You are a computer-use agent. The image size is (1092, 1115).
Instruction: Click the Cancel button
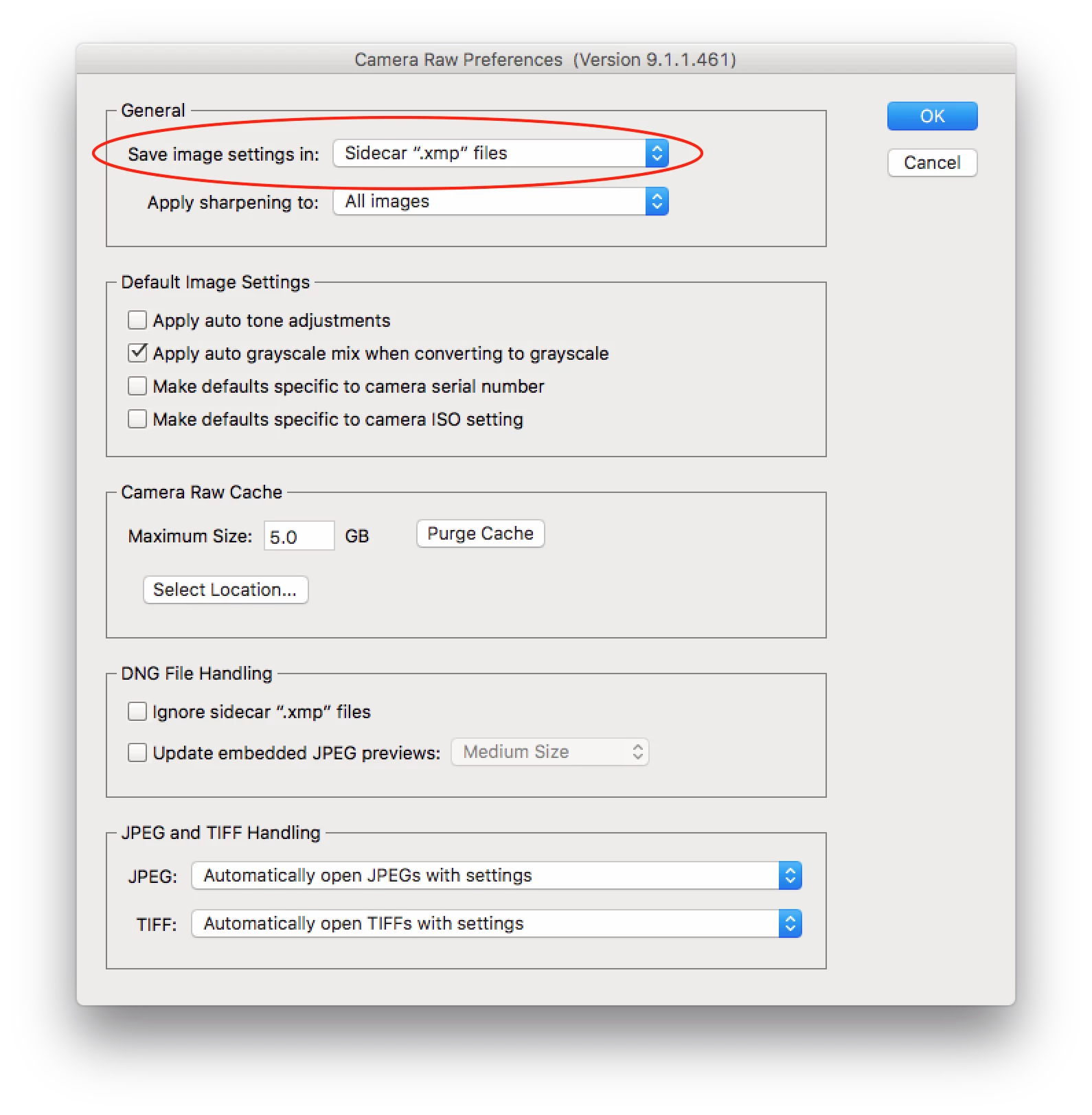coord(932,163)
